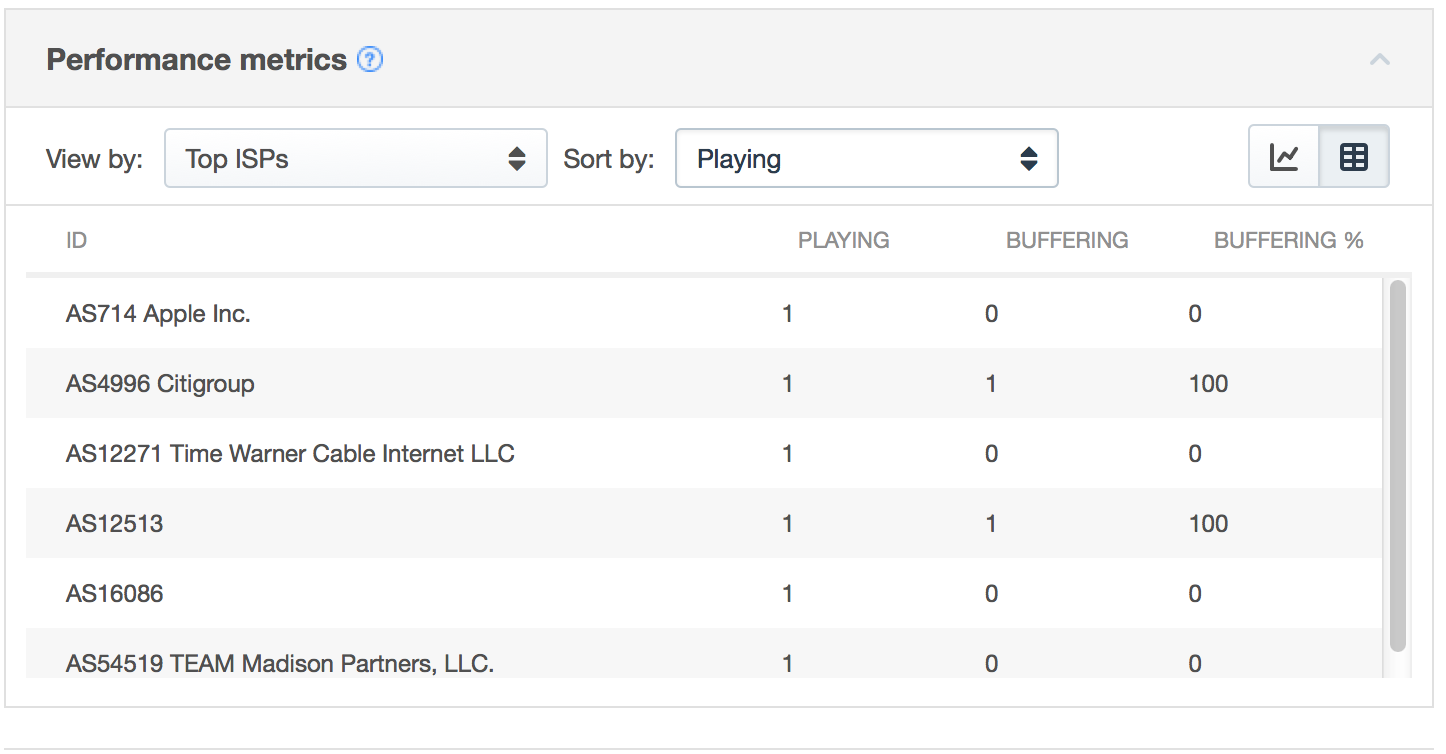Select the AS4996 Citigroup row
The height and width of the screenshot is (754, 1446).
point(704,384)
